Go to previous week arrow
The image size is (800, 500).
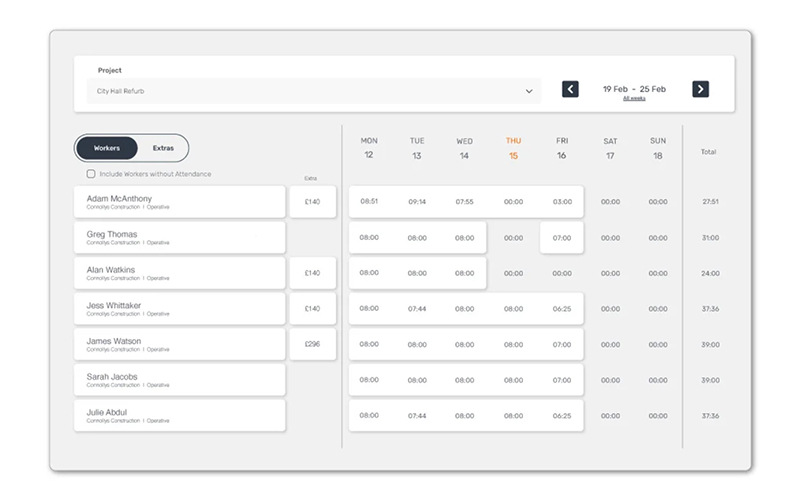(570, 89)
